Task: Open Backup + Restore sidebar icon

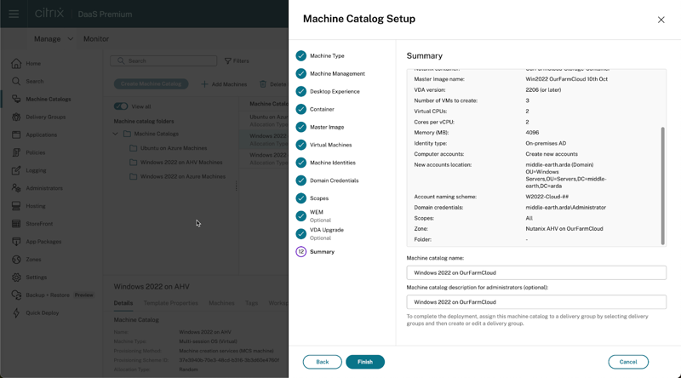Action: pyautogui.click(x=16, y=295)
